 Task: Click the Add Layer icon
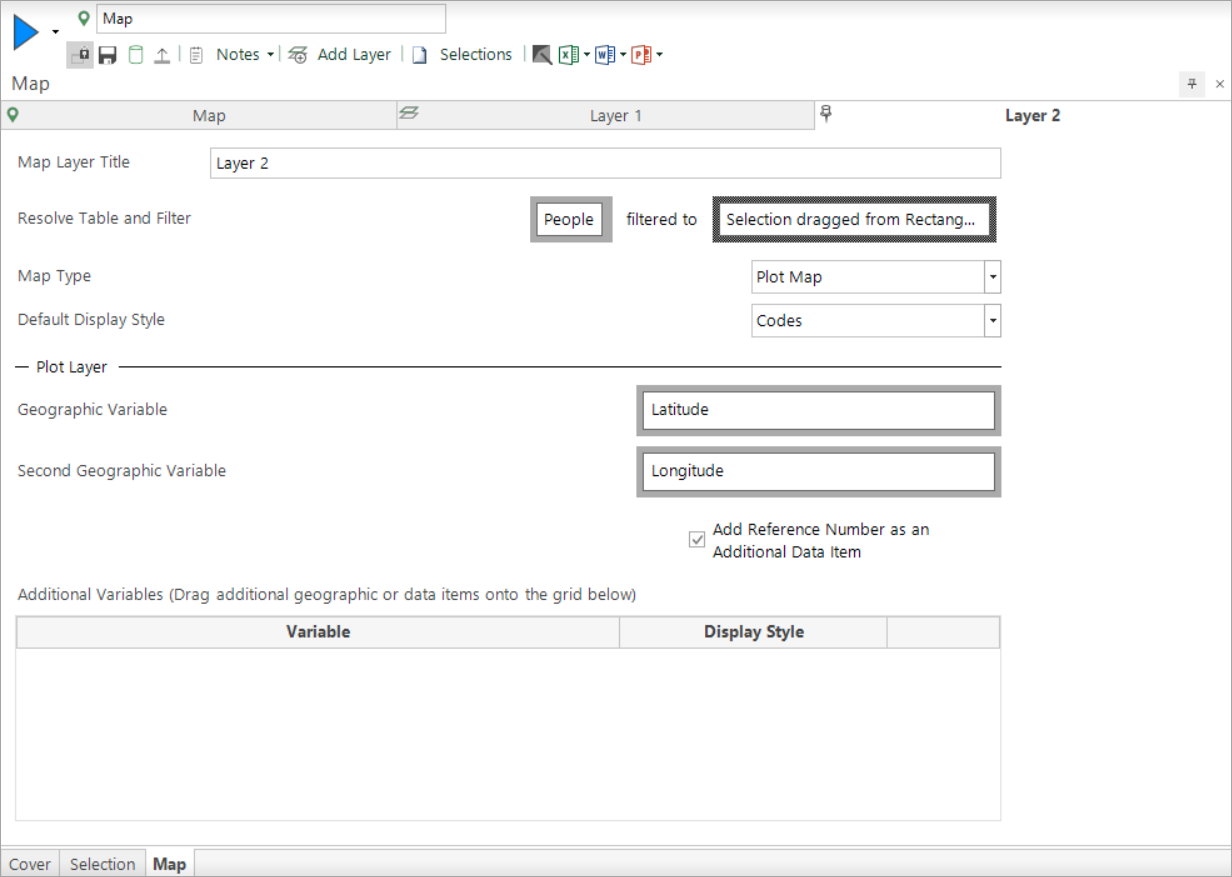point(297,55)
